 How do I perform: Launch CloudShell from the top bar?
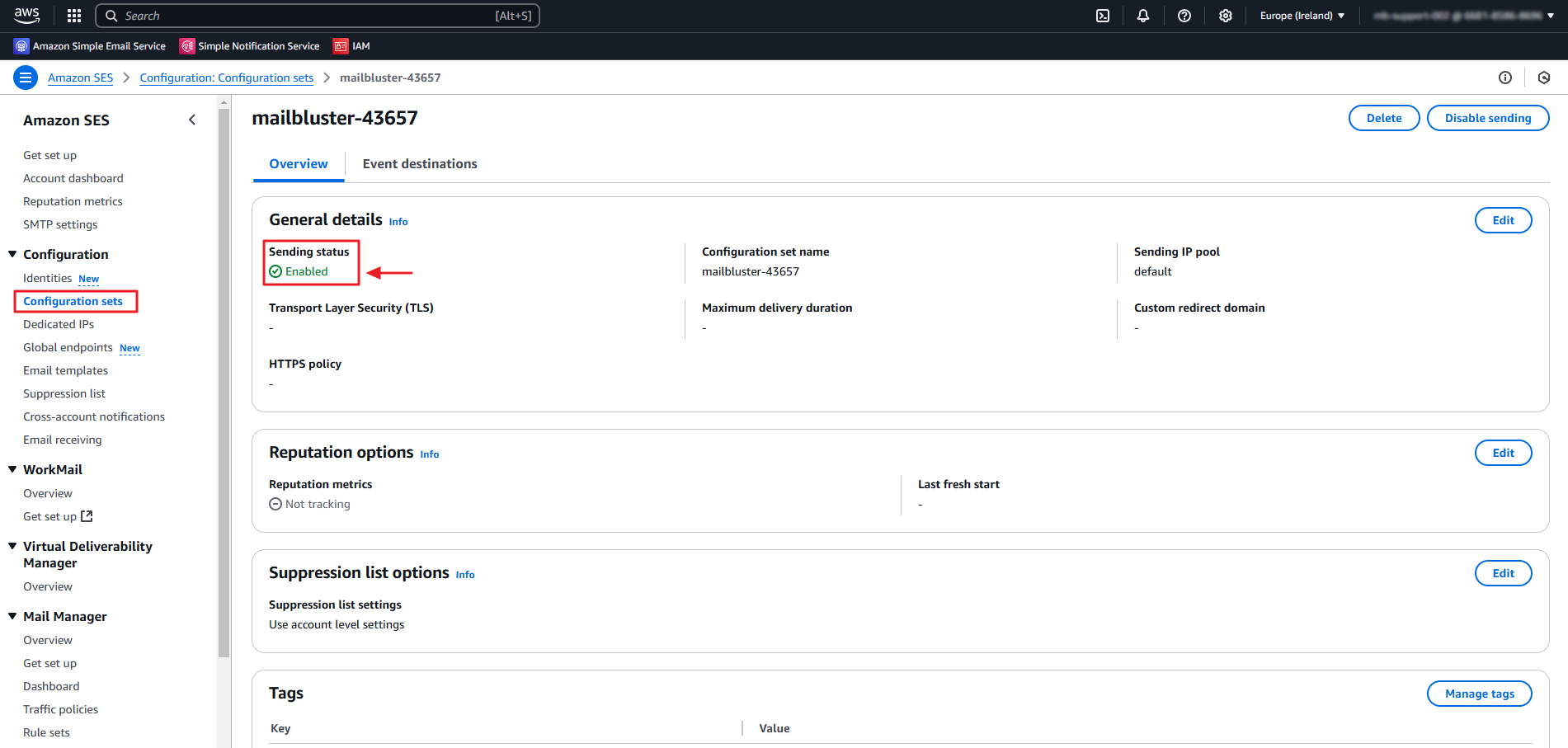[x=1103, y=16]
